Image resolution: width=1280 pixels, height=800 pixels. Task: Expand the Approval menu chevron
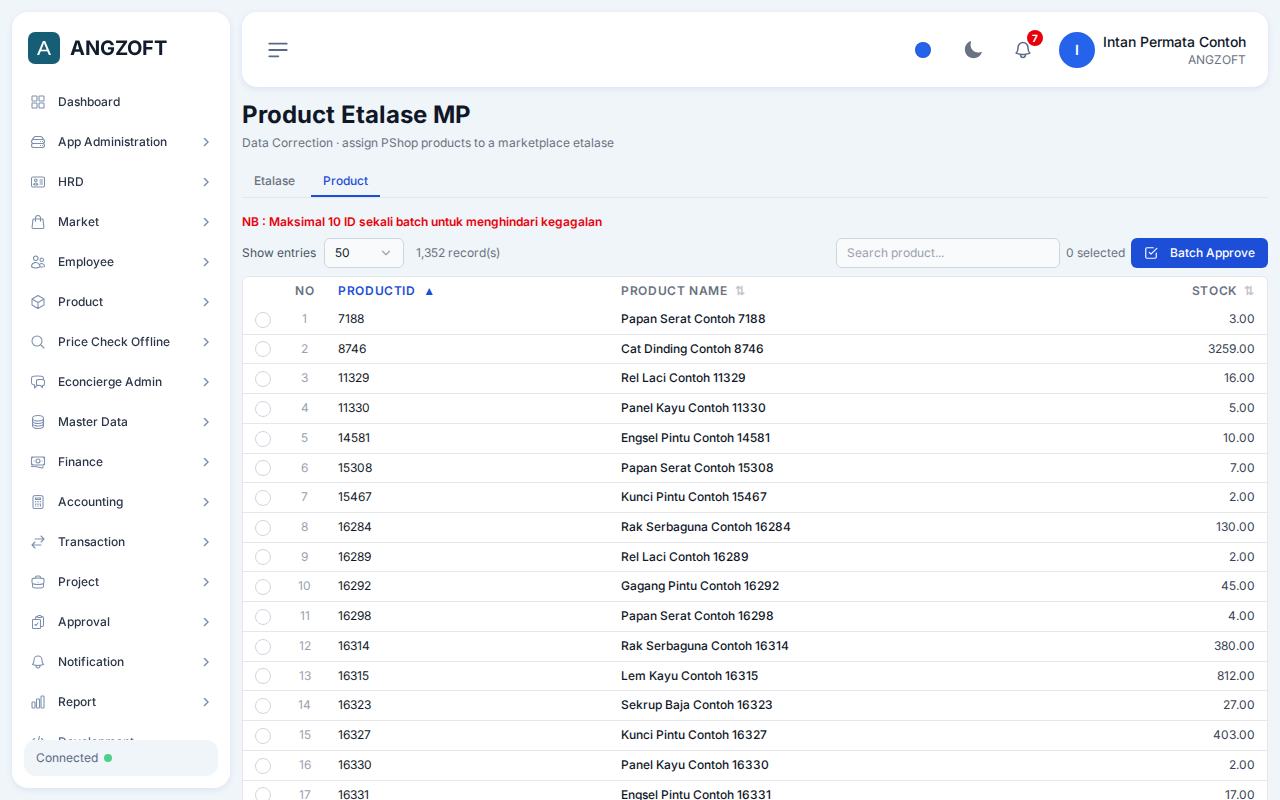tap(206, 622)
